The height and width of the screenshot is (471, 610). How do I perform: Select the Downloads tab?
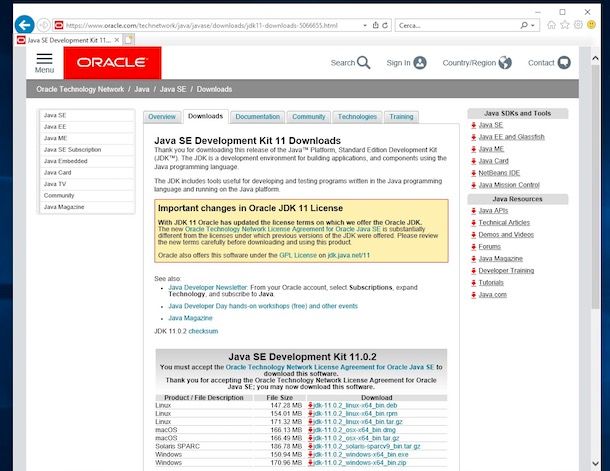205,116
